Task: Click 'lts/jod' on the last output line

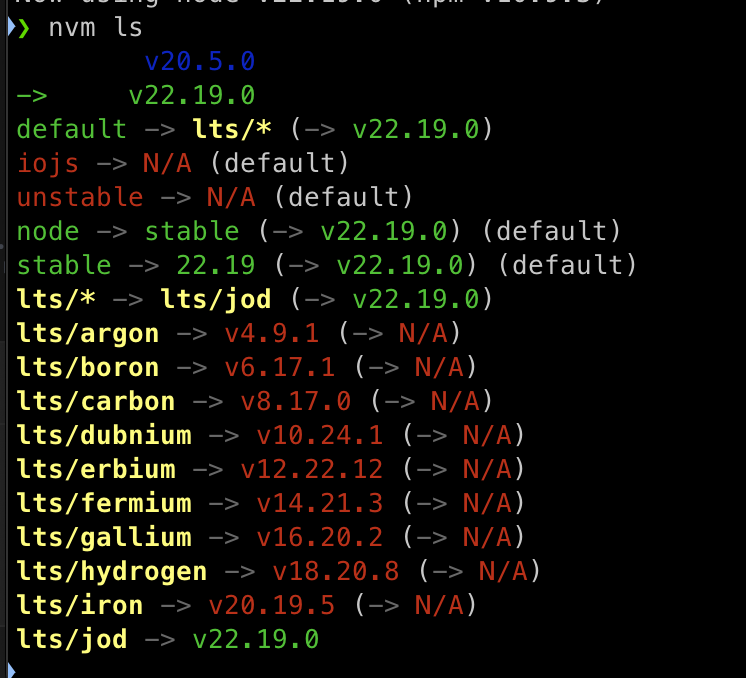Action: point(72,639)
